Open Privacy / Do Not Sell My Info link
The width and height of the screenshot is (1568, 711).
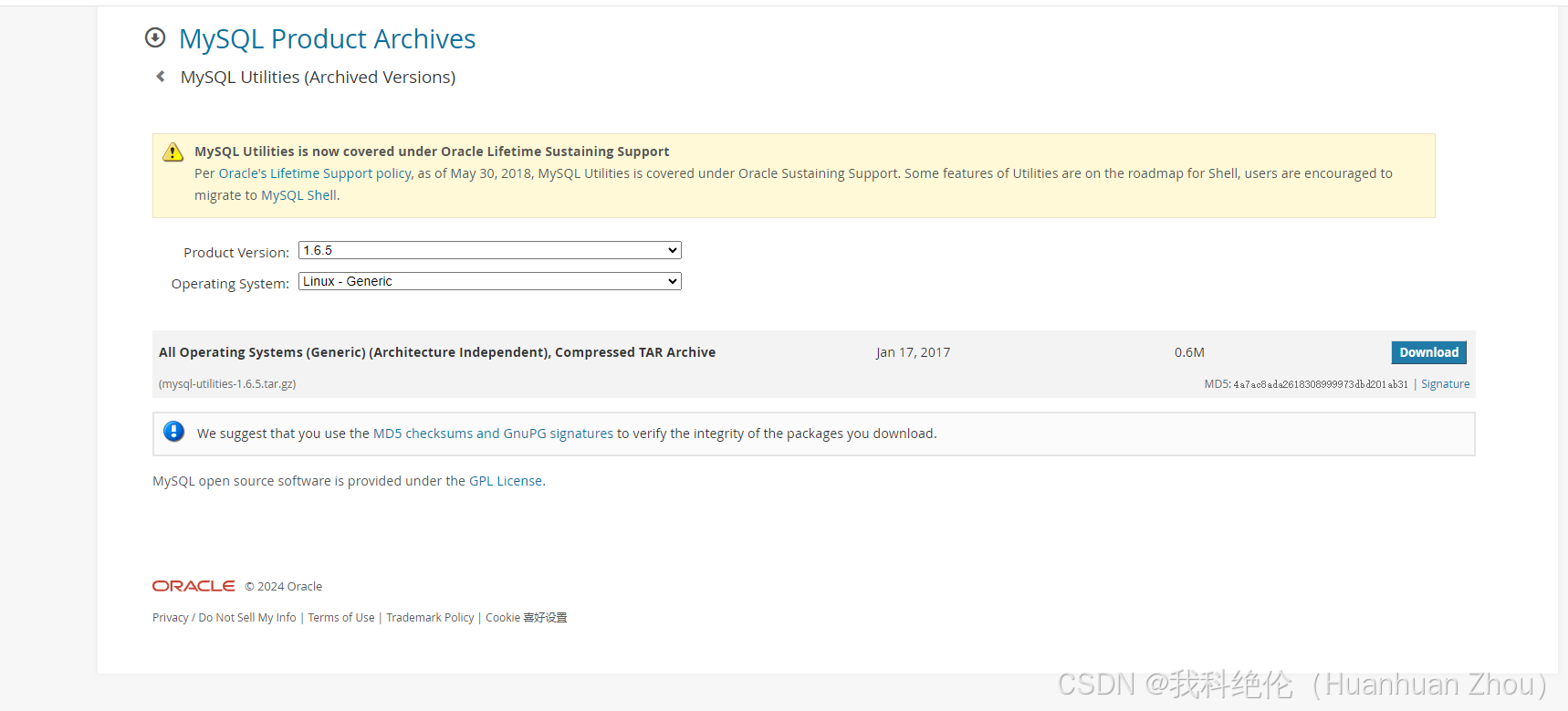(x=225, y=618)
